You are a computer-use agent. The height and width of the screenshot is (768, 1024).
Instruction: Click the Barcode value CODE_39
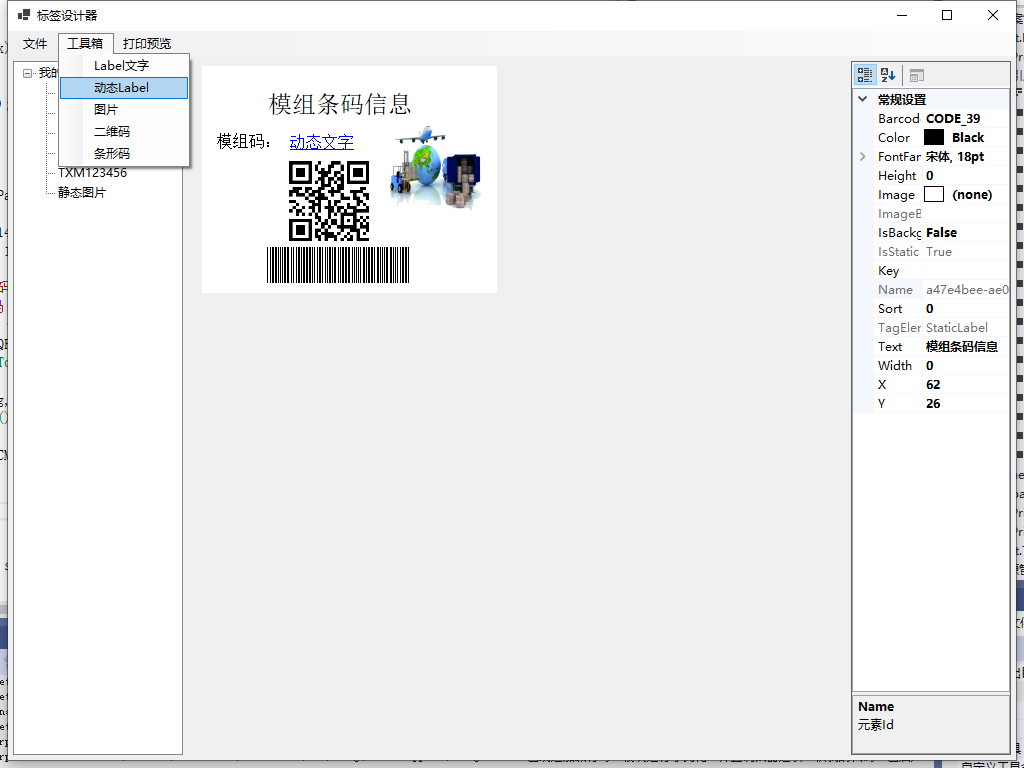[x=966, y=119]
